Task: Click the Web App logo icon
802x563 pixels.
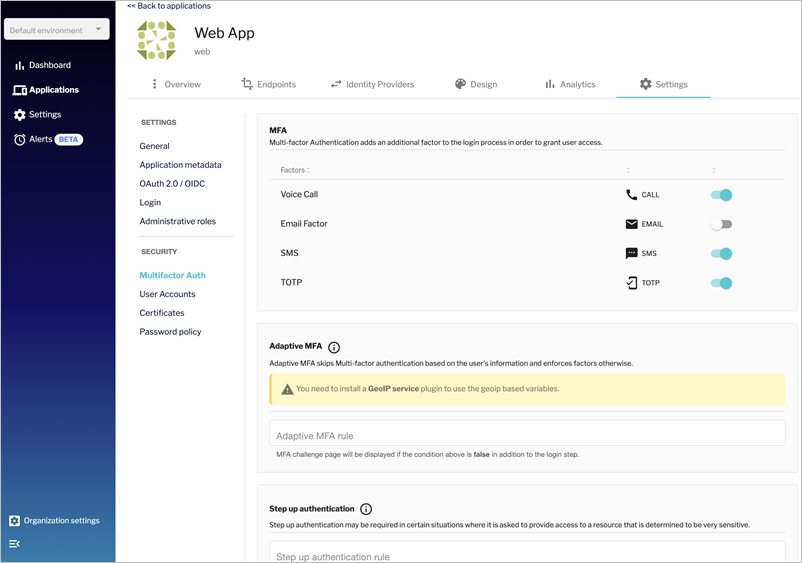Action: [x=156, y=41]
